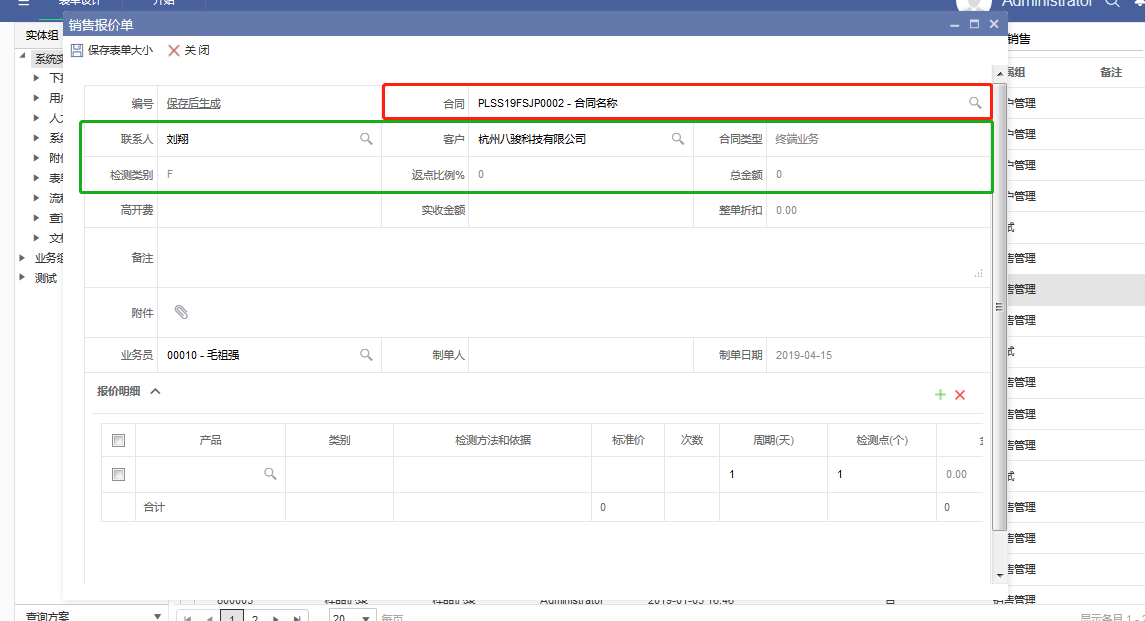Open the 查询方案 dropdown
Viewport: 1145px width, 621px height.
pos(156,616)
